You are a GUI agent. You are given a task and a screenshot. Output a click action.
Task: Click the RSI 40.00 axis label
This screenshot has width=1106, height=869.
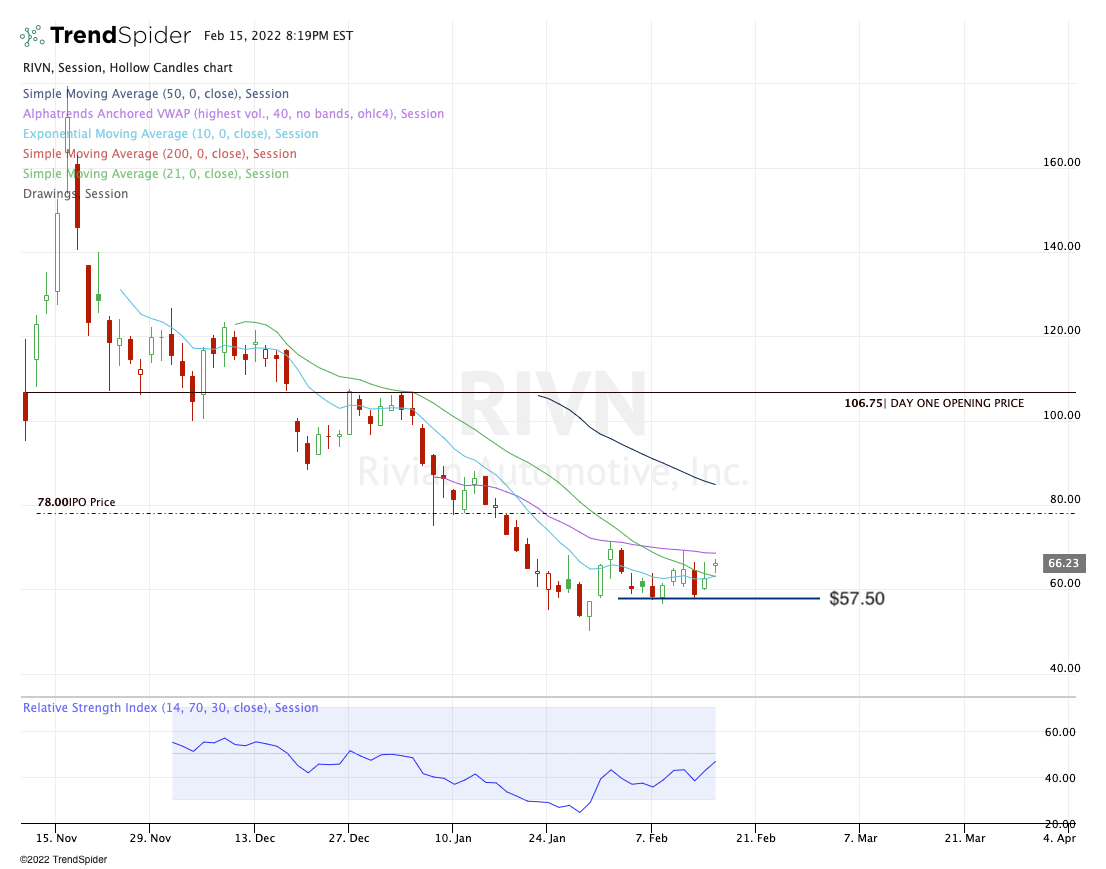click(1060, 778)
